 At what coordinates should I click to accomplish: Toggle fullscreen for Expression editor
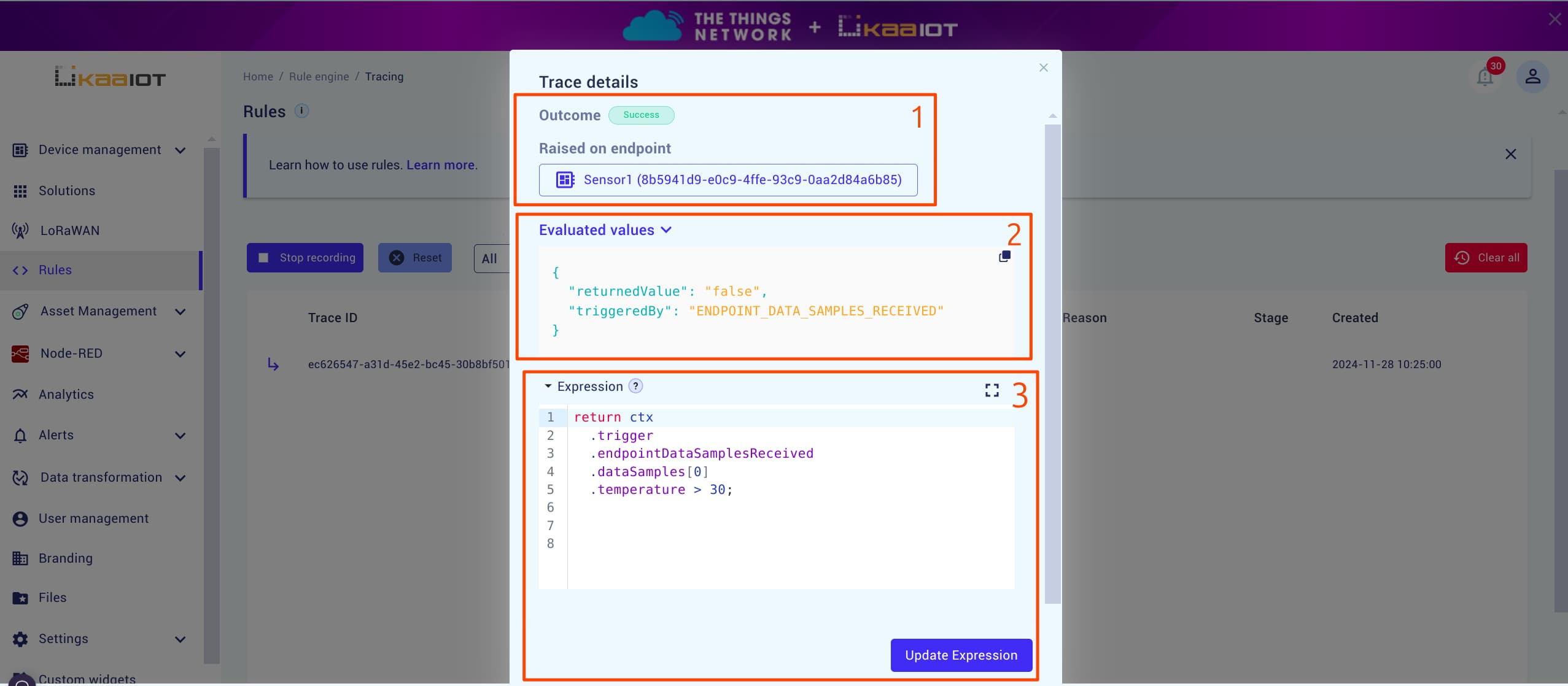point(991,389)
